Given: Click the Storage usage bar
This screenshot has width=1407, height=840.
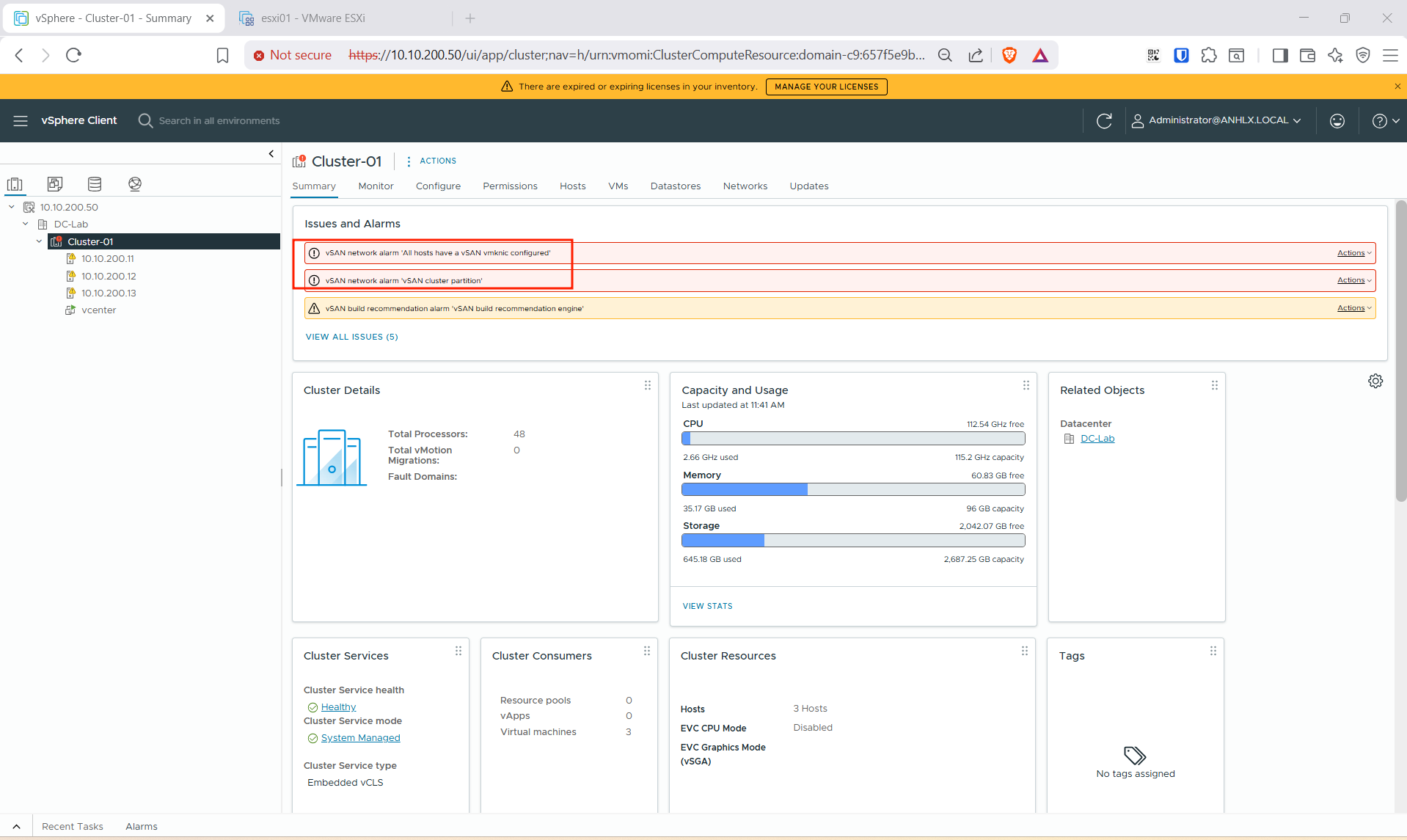Looking at the screenshot, I should [x=853, y=541].
